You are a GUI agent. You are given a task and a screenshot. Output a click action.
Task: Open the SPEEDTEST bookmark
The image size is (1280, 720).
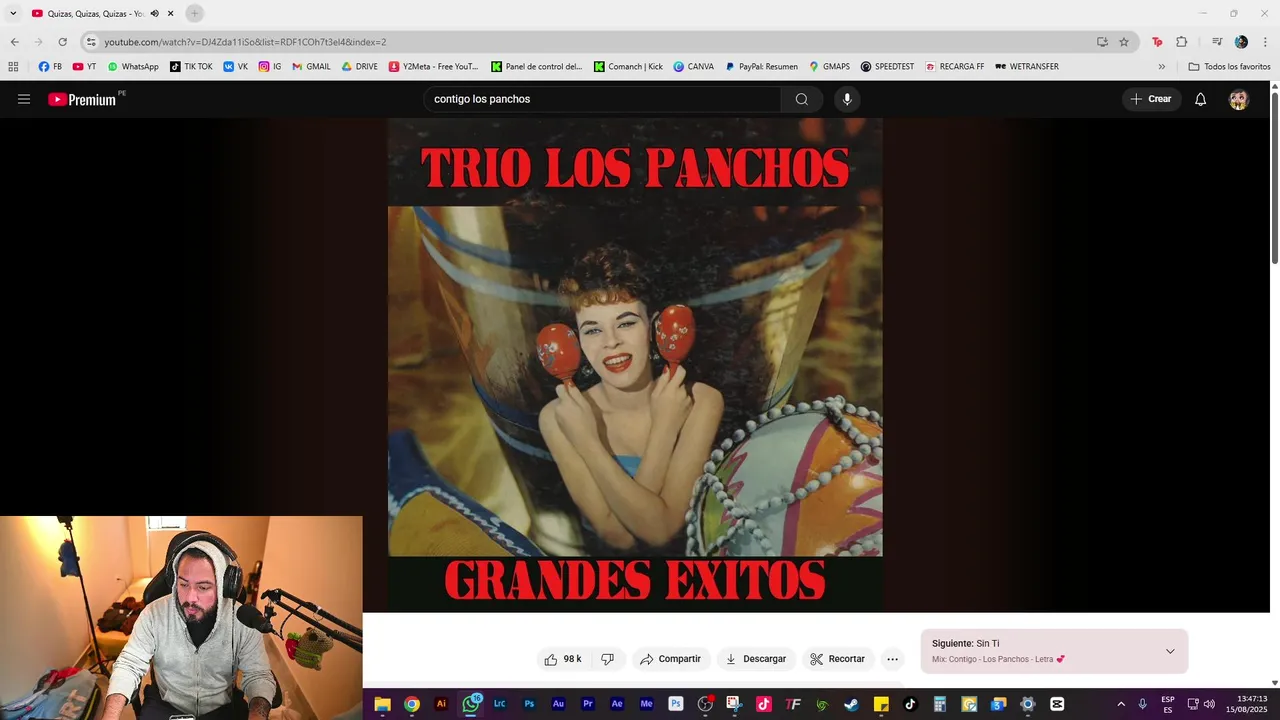tap(887, 67)
